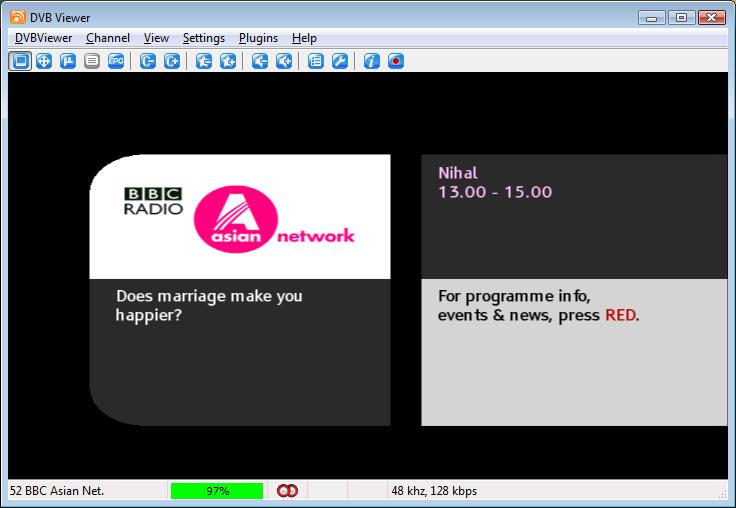Click the '48 khz, 128 kbps' status text

434,491
